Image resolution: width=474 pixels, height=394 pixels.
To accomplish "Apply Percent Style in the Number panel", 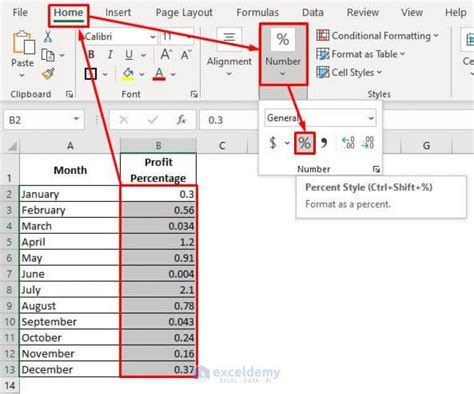I will point(304,143).
